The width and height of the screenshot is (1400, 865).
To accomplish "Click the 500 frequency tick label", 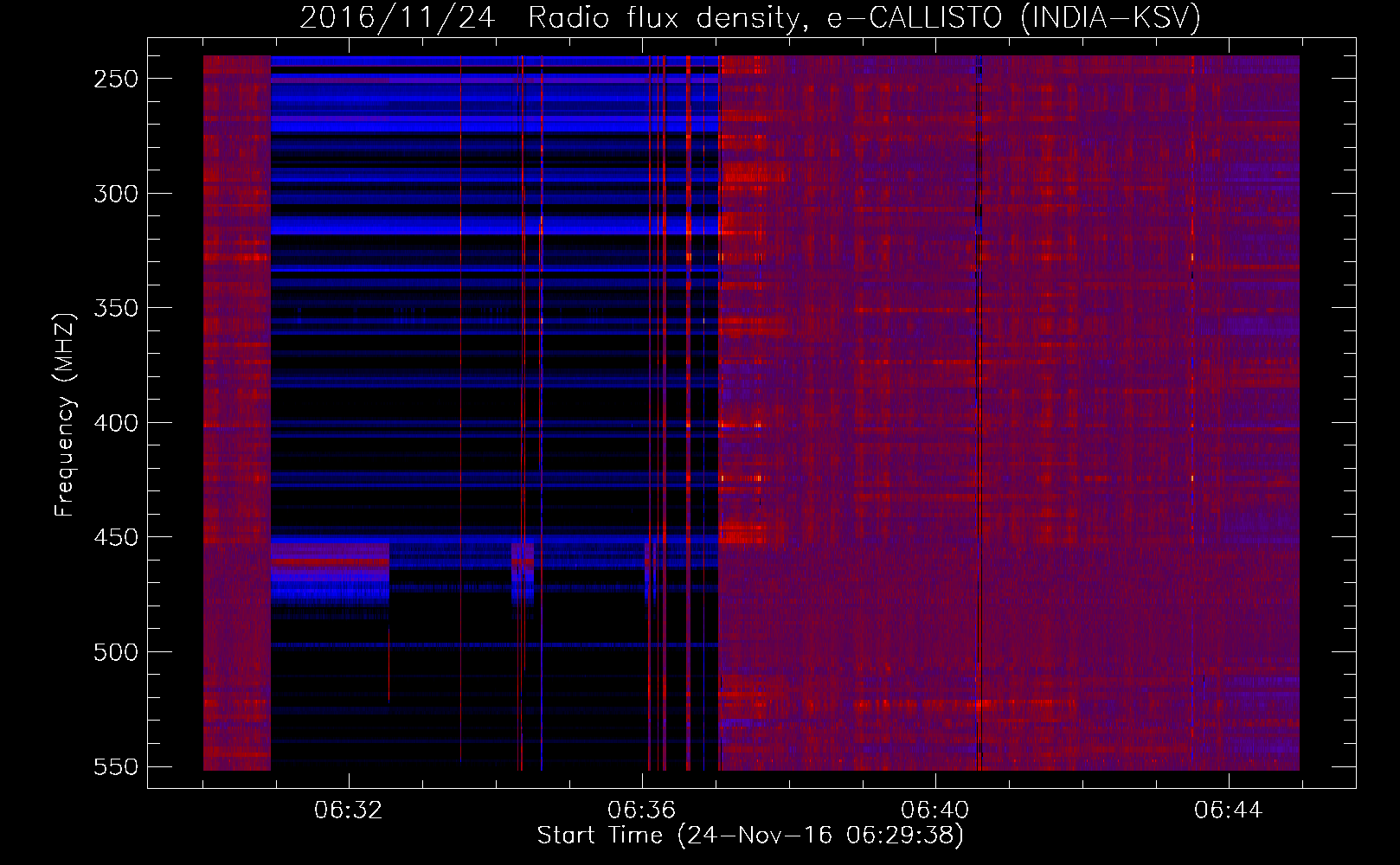I will 116,652.
